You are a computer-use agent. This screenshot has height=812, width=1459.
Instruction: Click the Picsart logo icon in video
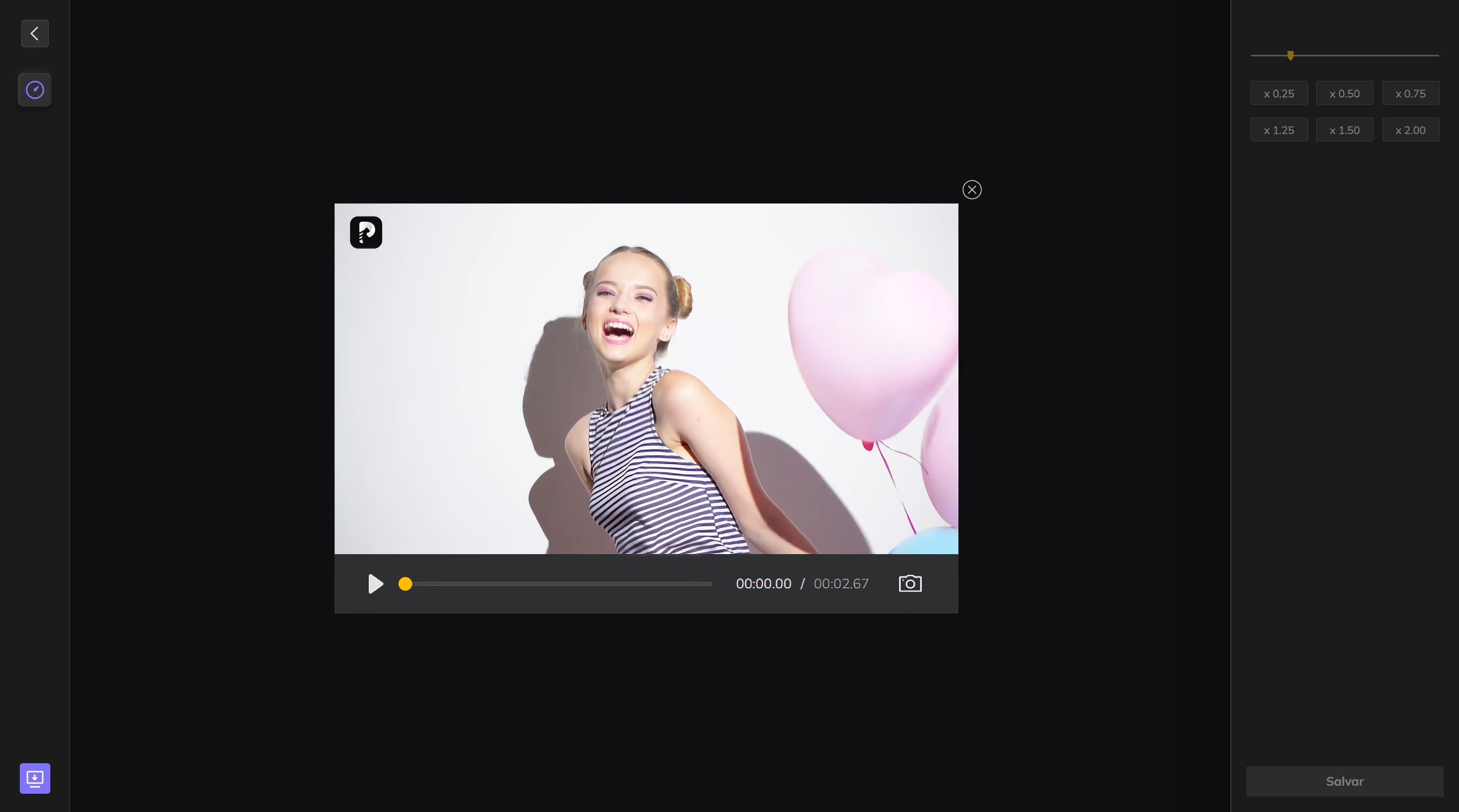[366, 231]
